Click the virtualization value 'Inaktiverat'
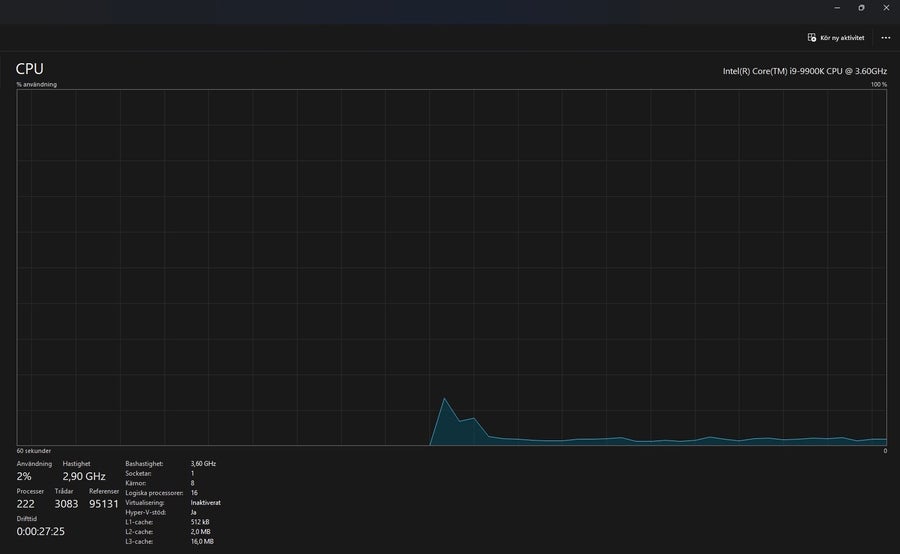 click(205, 502)
